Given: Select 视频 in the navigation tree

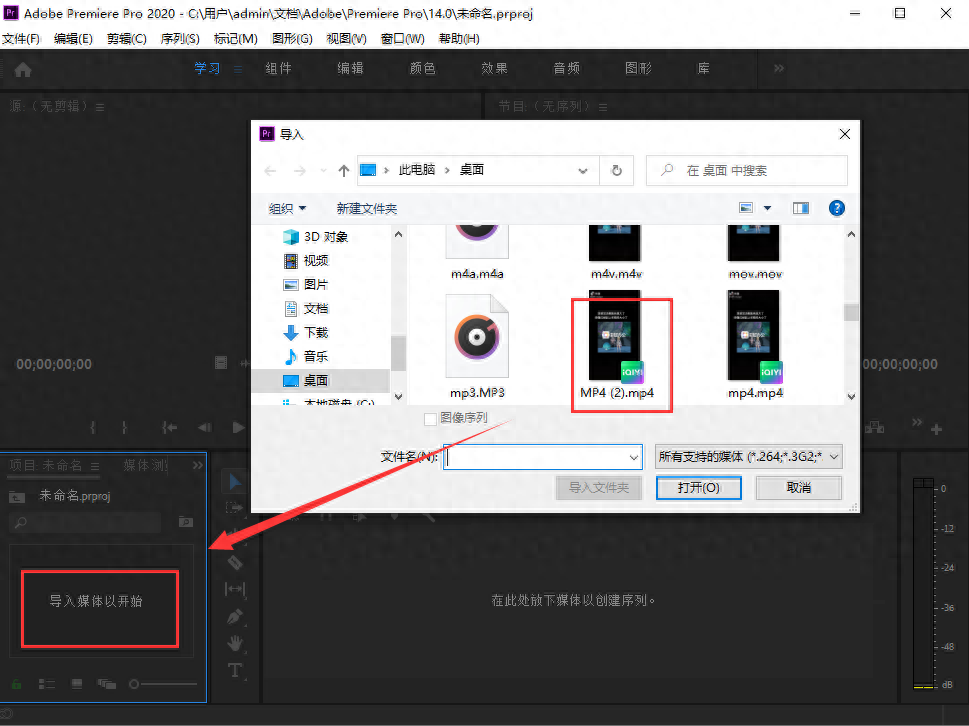Looking at the screenshot, I should [316, 261].
